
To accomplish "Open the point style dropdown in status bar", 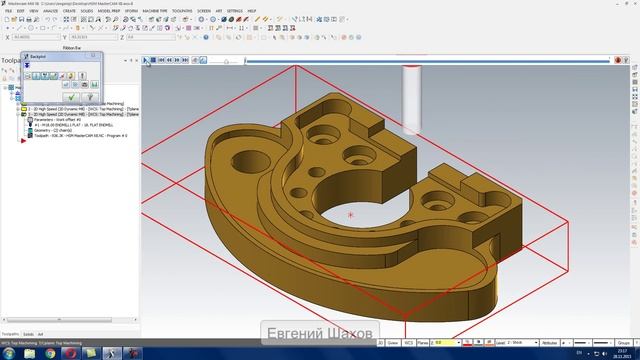I will point(569,343).
